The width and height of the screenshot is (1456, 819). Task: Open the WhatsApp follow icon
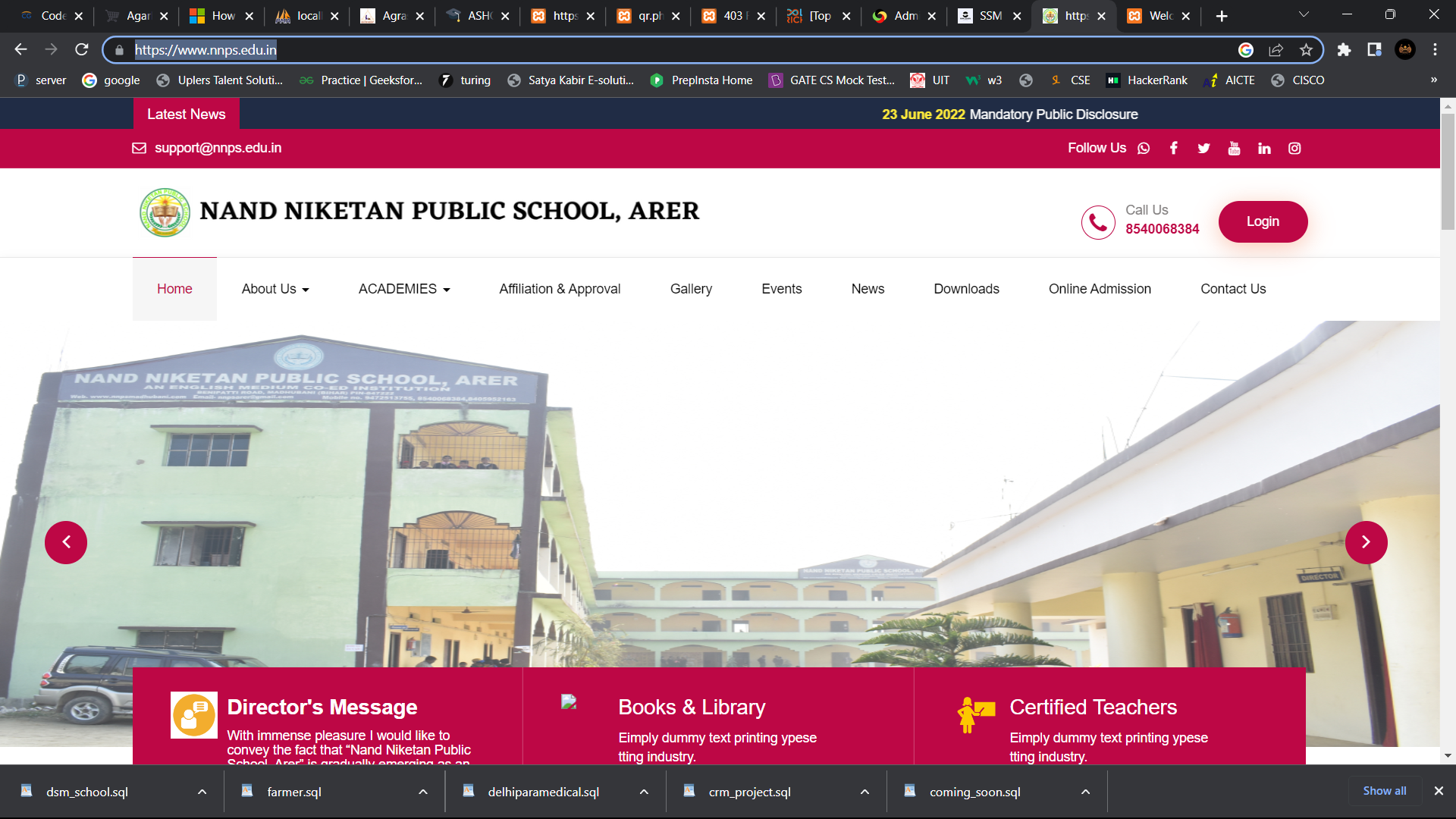[1144, 149]
